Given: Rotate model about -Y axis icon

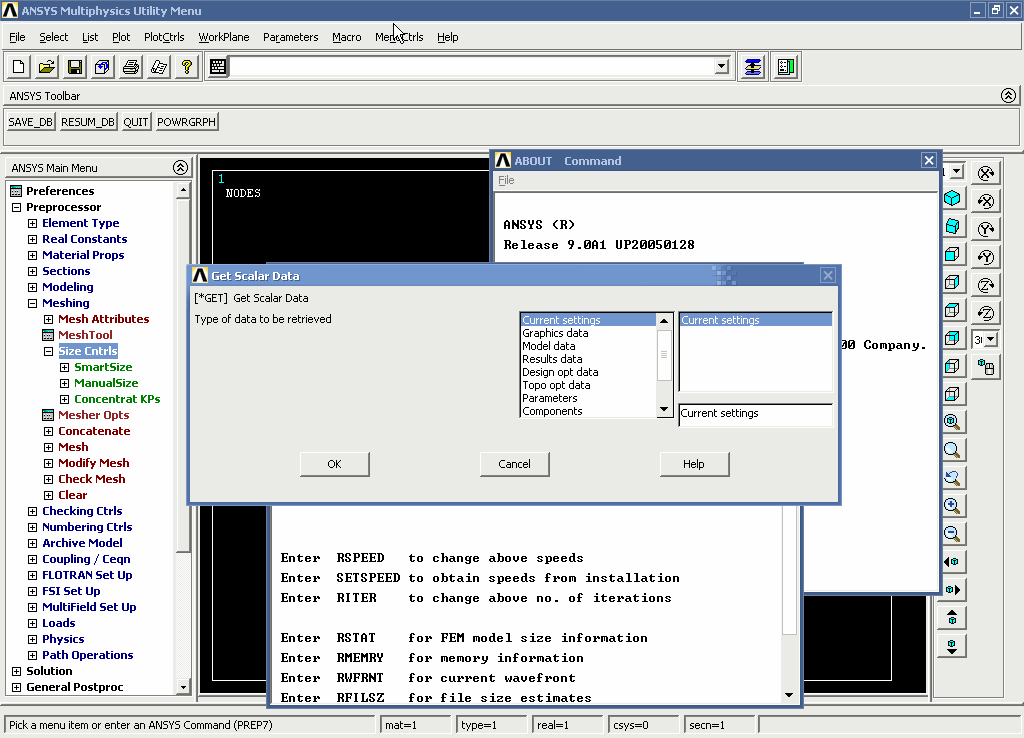Looking at the screenshot, I should click(985, 257).
